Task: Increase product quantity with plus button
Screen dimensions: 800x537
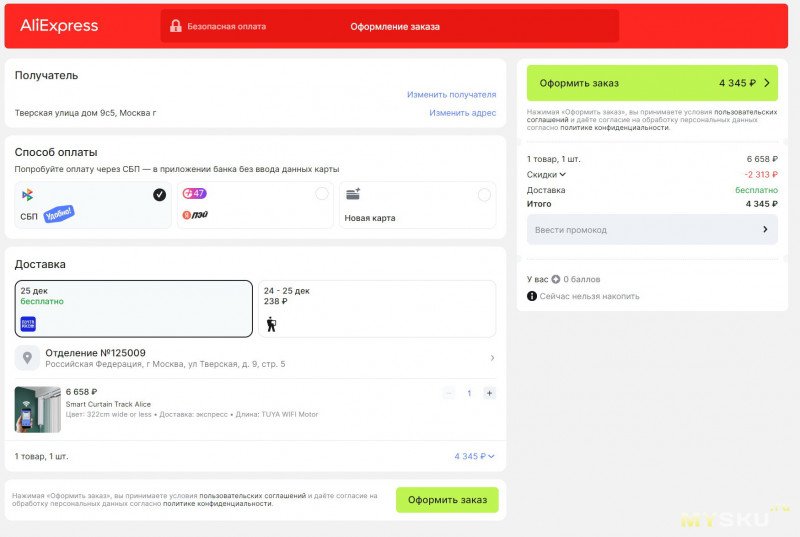Action: pyautogui.click(x=489, y=393)
